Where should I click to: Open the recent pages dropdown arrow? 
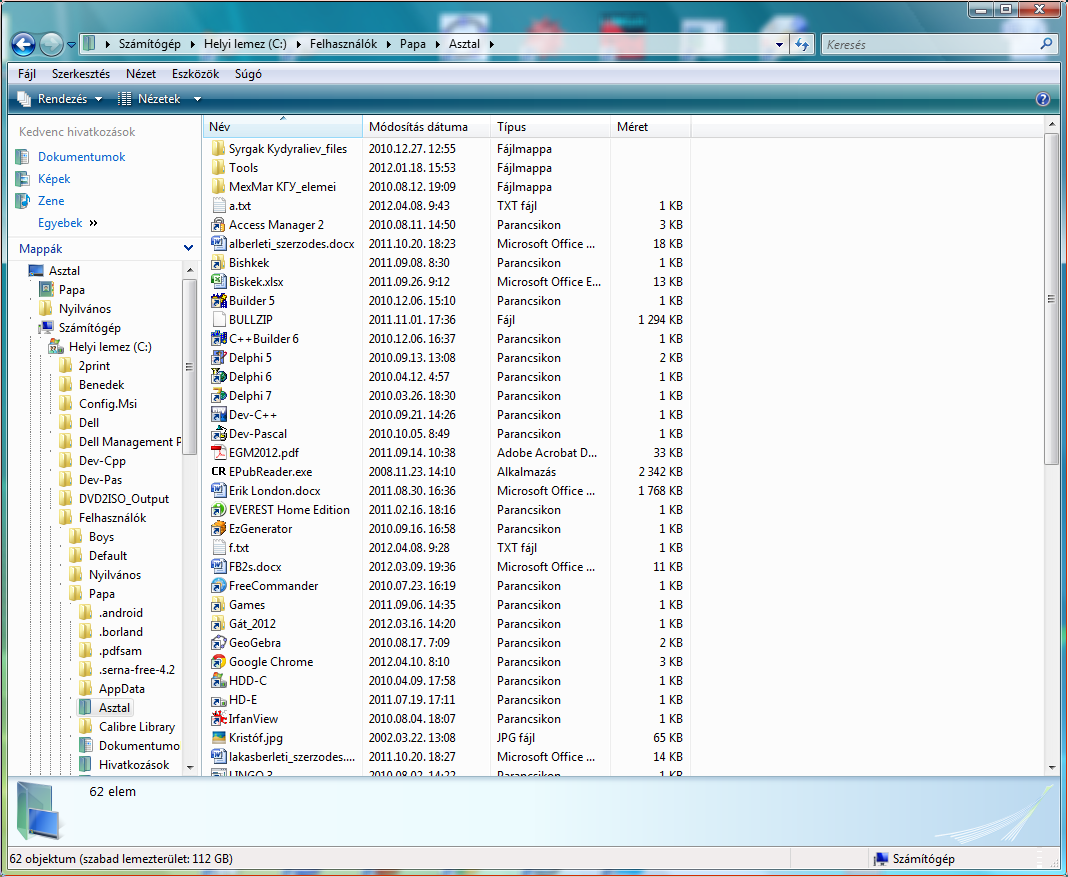pyautogui.click(x=72, y=46)
